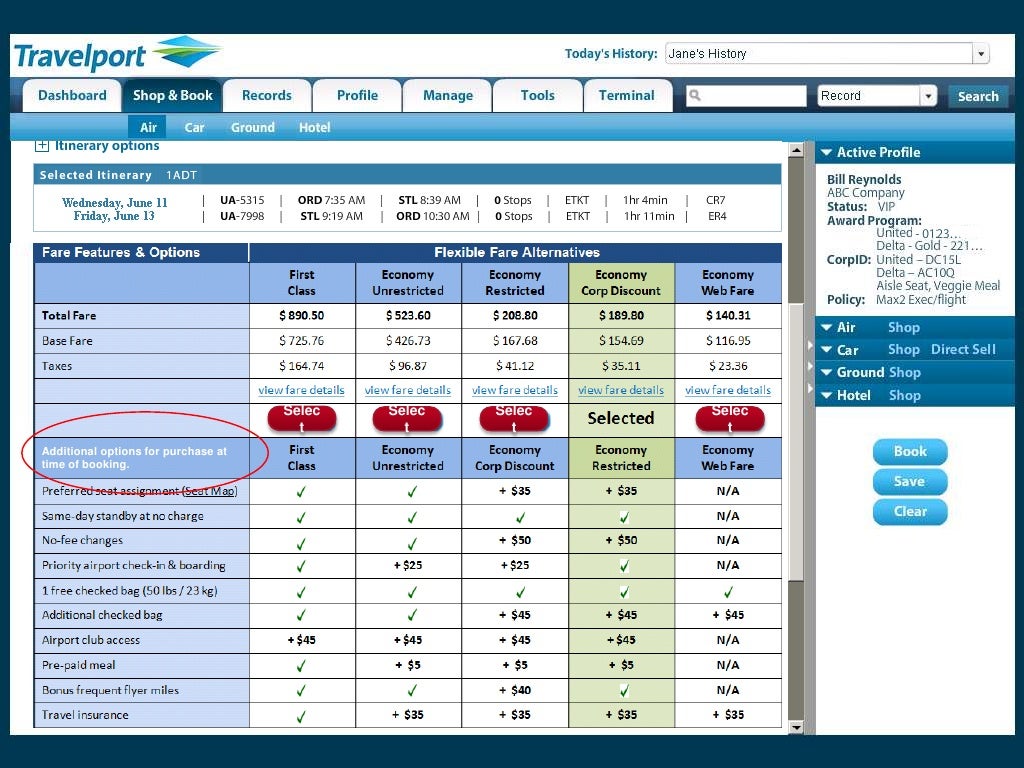
Task: Click 'Friday, June 13' date
Action: pyautogui.click(x=114, y=216)
